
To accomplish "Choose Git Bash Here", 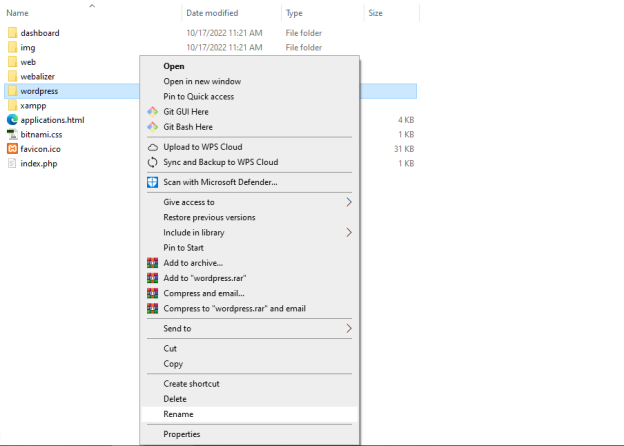I will point(250,127).
